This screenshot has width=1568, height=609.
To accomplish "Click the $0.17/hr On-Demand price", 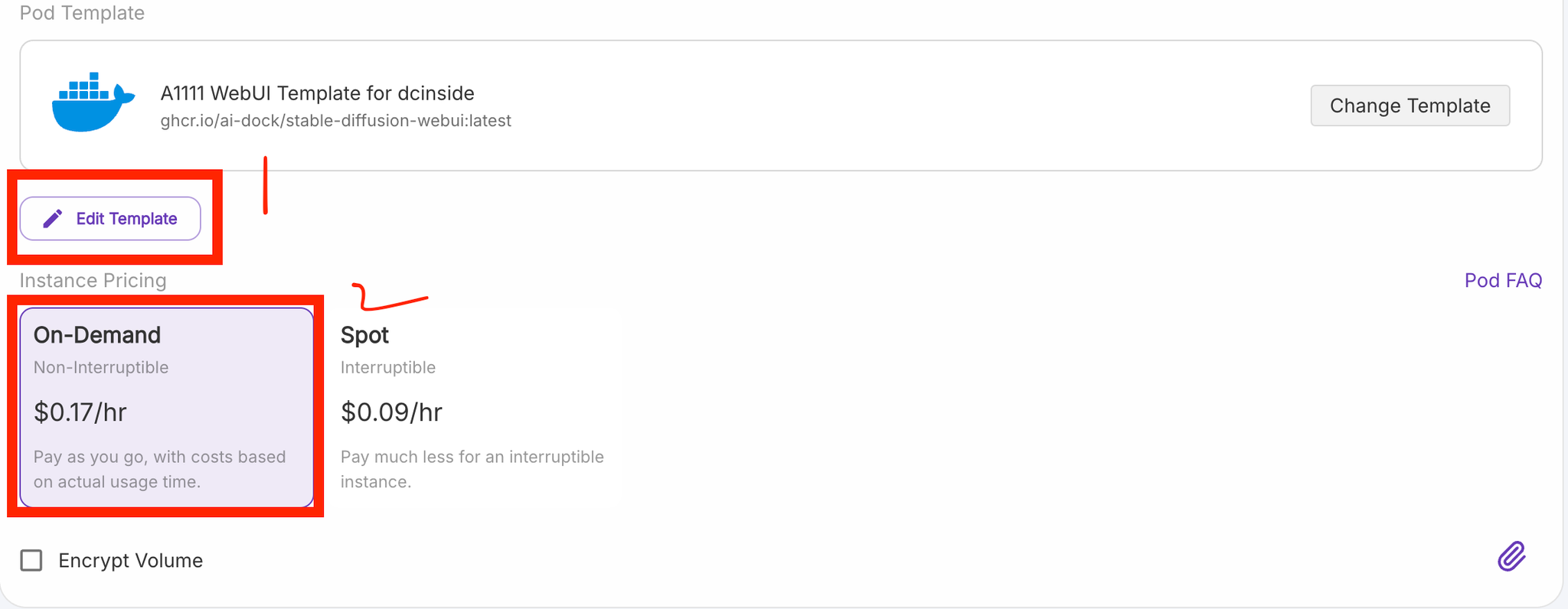I will [x=80, y=412].
